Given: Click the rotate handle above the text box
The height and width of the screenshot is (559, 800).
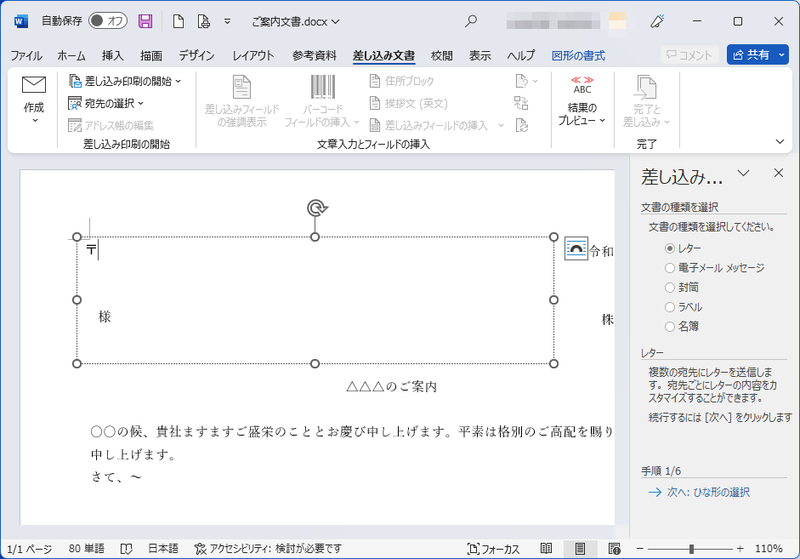Looking at the screenshot, I should [316, 208].
